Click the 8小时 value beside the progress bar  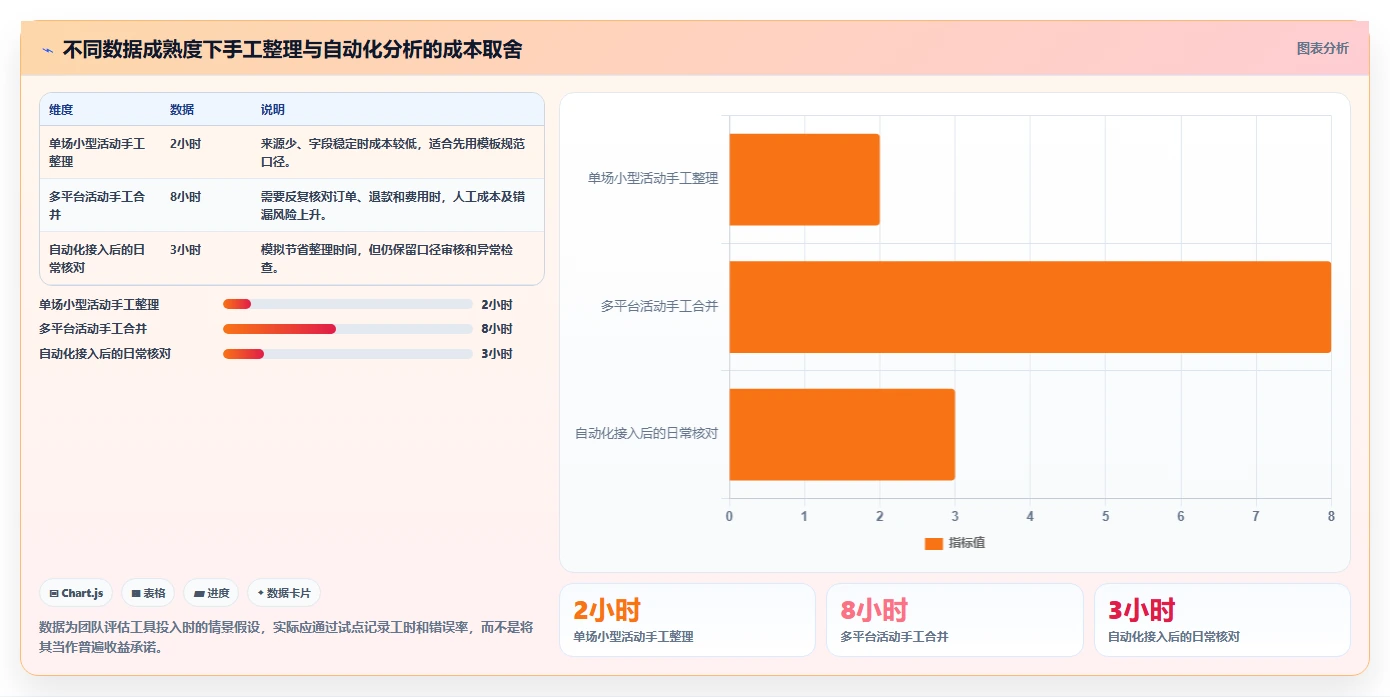click(497, 329)
